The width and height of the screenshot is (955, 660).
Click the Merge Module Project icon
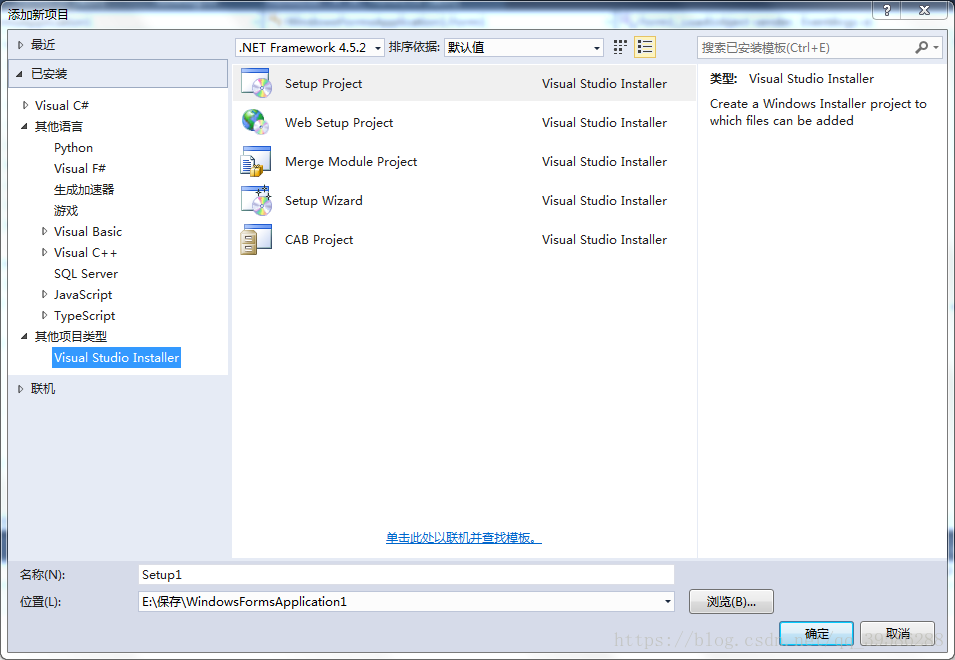[x=256, y=161]
